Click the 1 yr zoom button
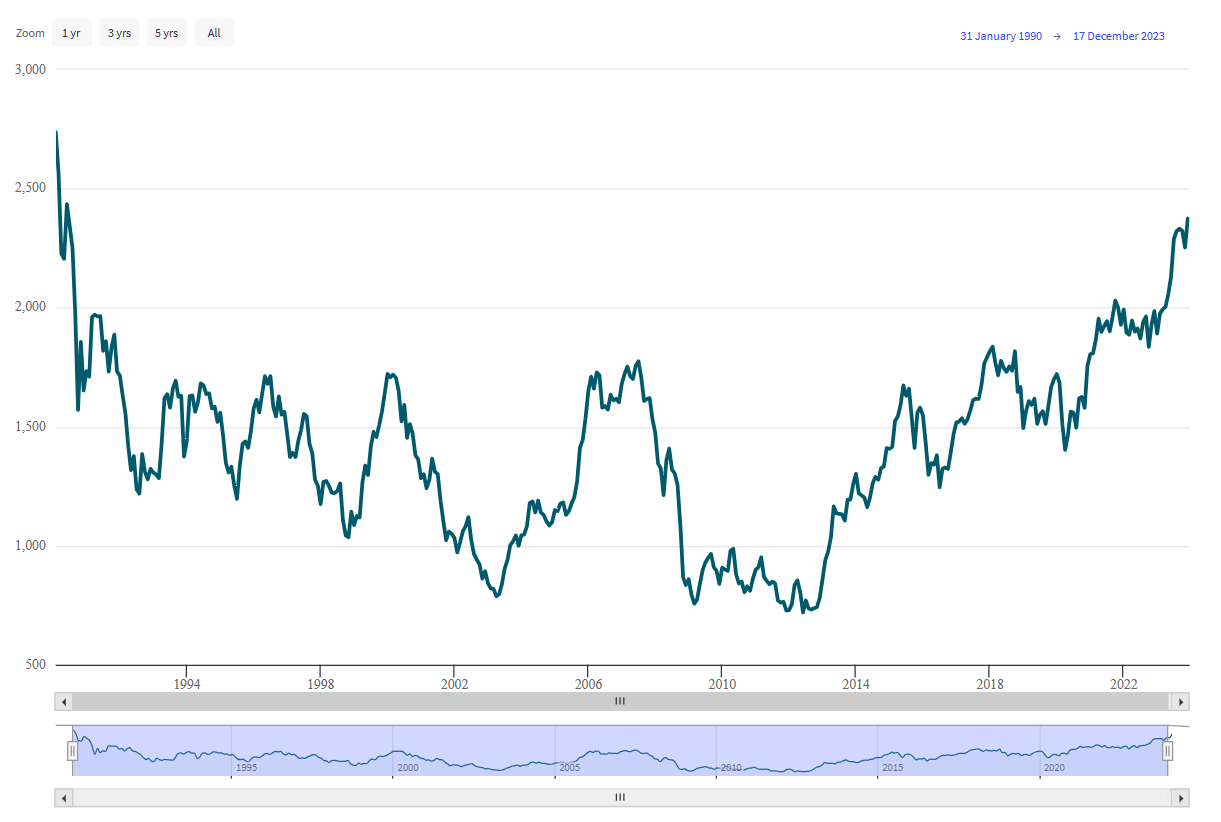This screenshot has height=822, width=1221. pos(71,33)
